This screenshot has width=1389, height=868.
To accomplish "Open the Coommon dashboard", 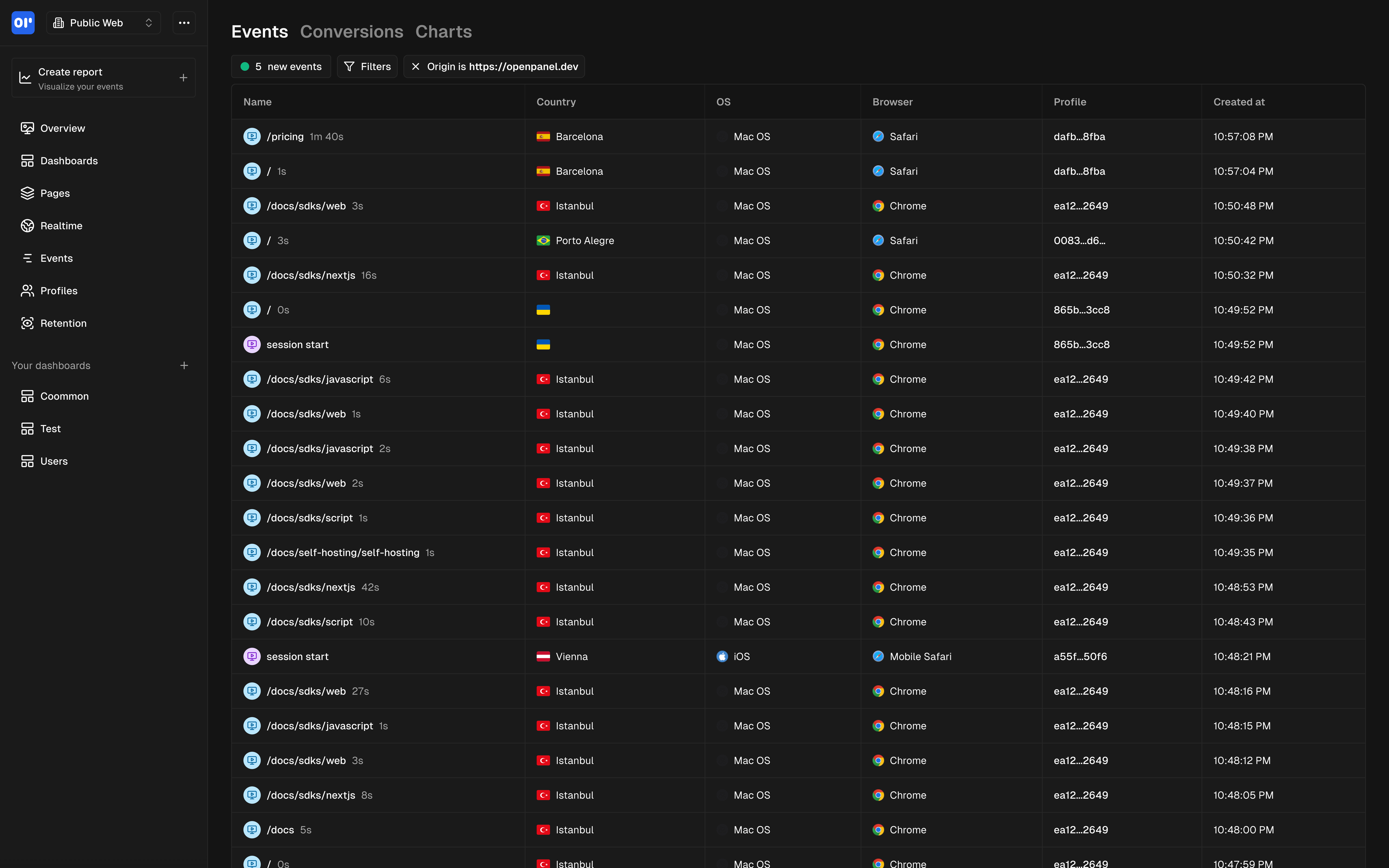I will click(64, 396).
